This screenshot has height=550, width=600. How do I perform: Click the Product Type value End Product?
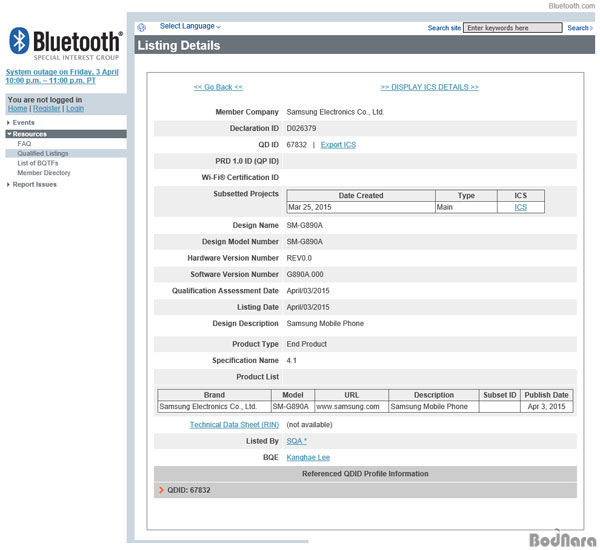[x=307, y=344]
